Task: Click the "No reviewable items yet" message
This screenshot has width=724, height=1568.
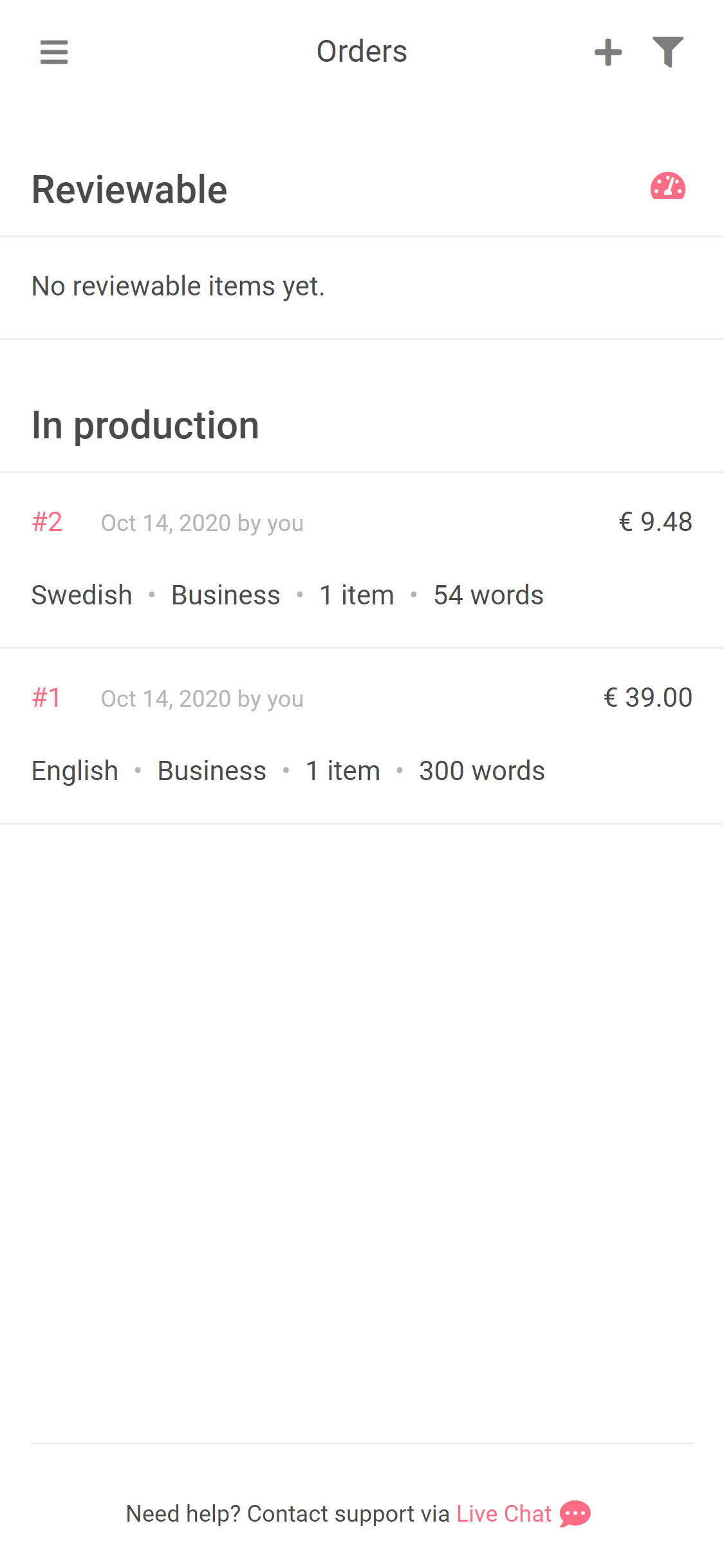Action: click(178, 286)
